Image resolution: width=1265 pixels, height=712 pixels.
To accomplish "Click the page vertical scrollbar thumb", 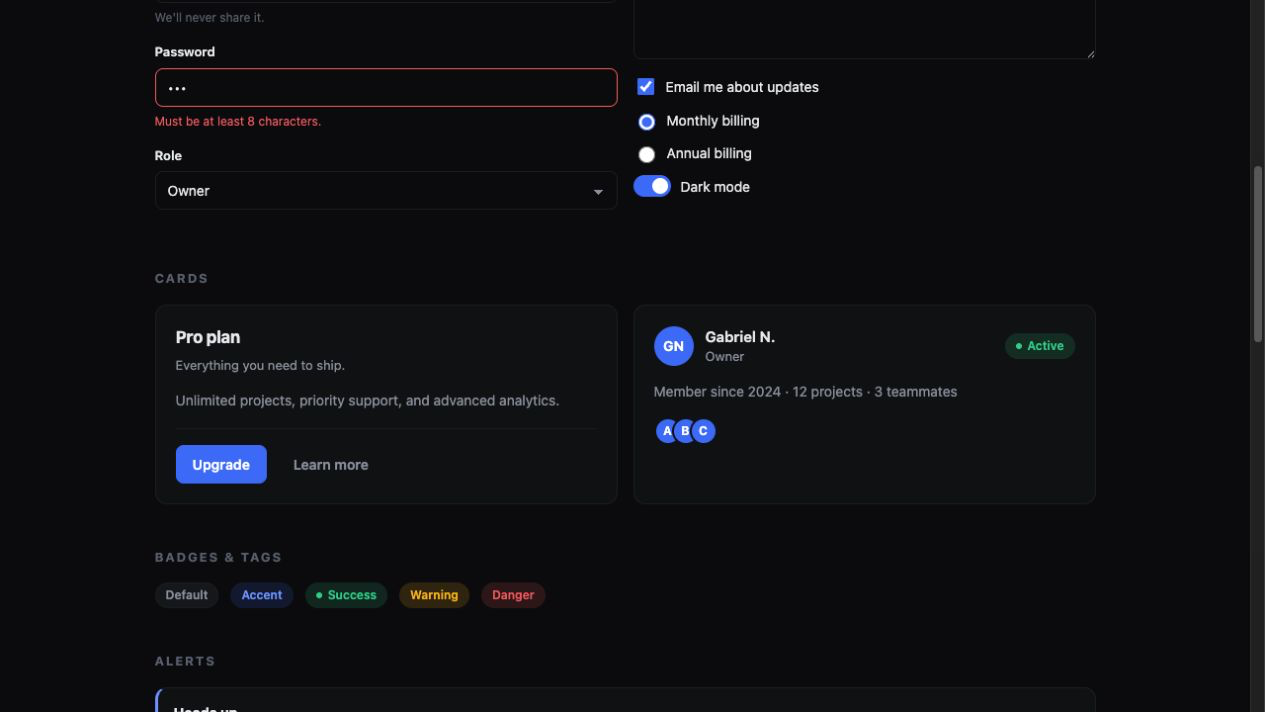I will pos(1258,255).
